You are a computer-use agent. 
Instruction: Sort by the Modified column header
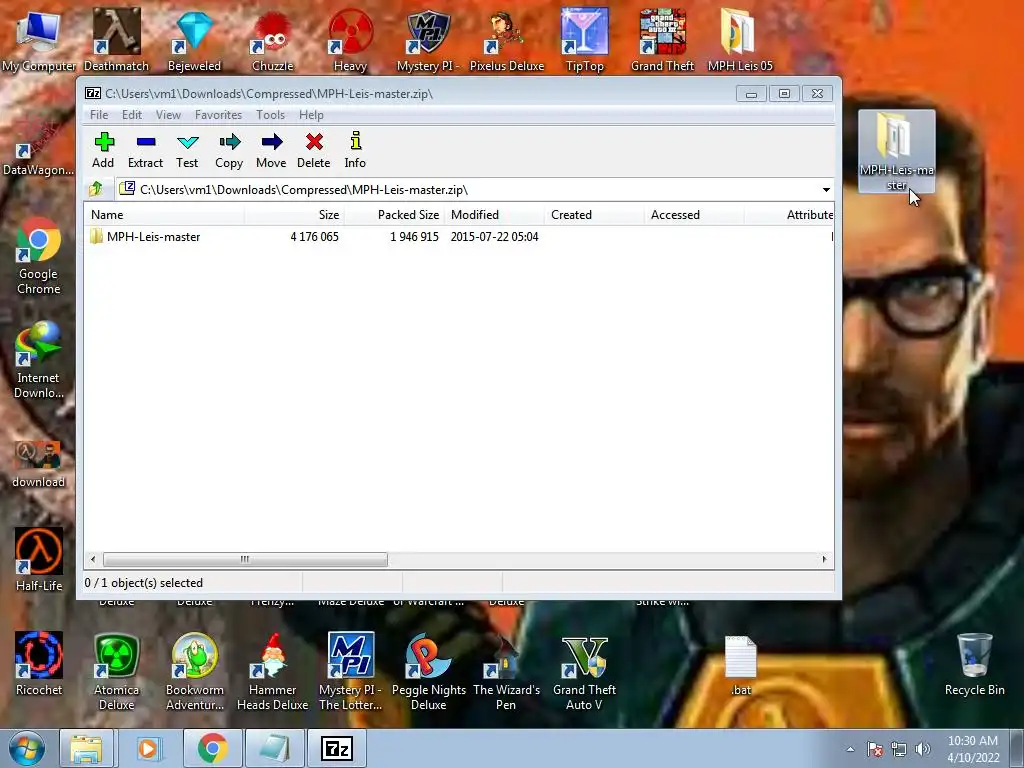coord(494,215)
